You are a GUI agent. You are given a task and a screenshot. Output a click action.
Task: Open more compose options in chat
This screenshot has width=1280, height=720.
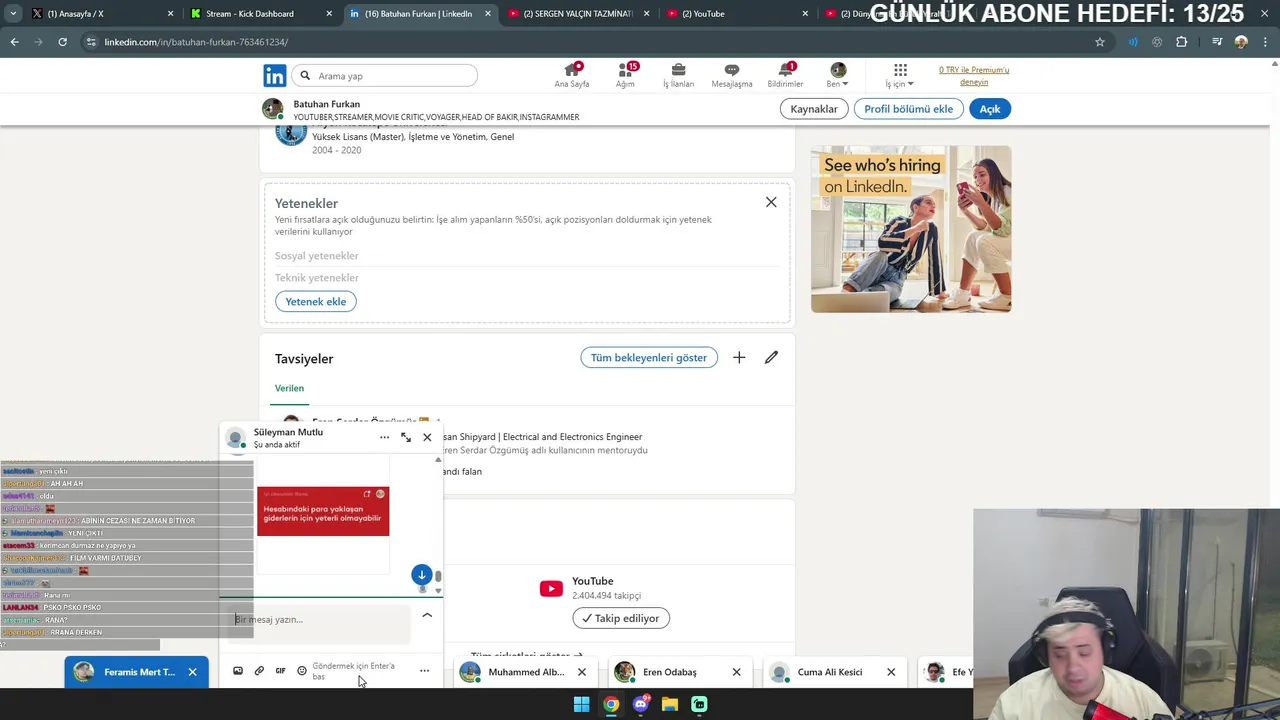424,671
